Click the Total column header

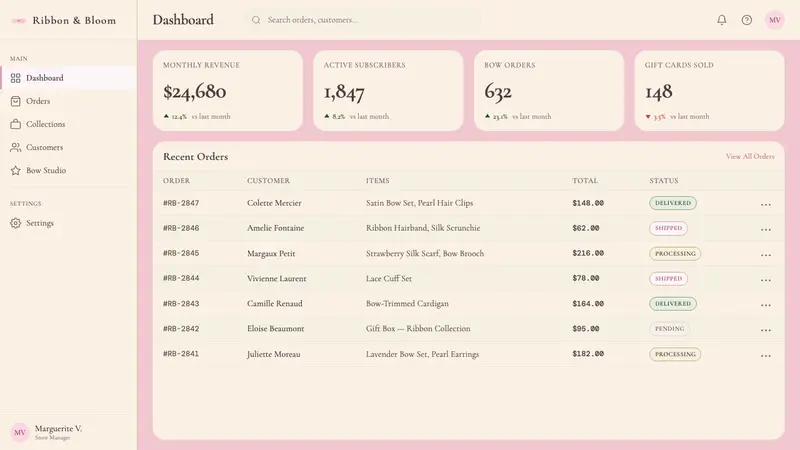(x=585, y=181)
